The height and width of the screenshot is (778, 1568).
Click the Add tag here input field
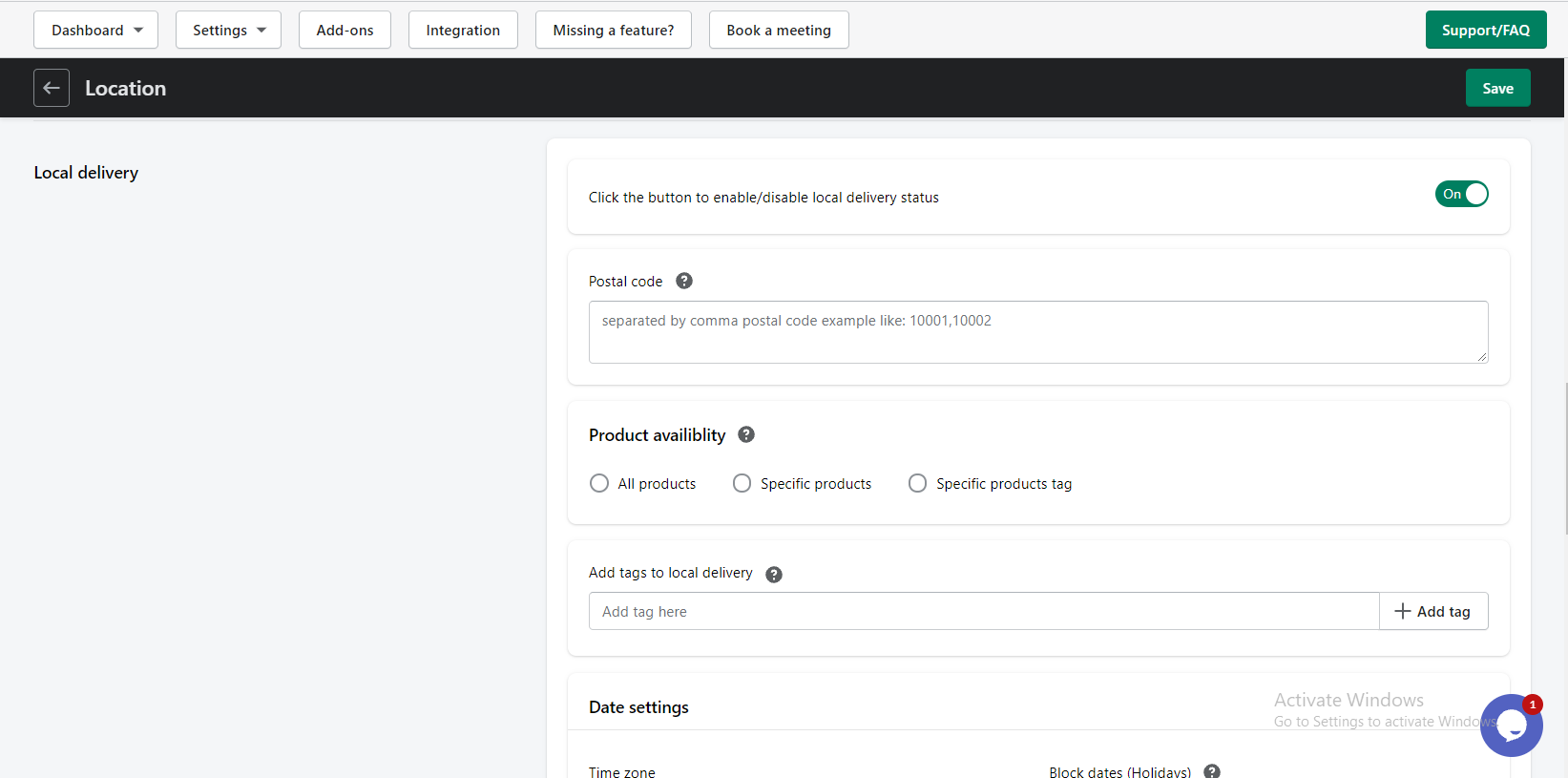click(x=984, y=611)
